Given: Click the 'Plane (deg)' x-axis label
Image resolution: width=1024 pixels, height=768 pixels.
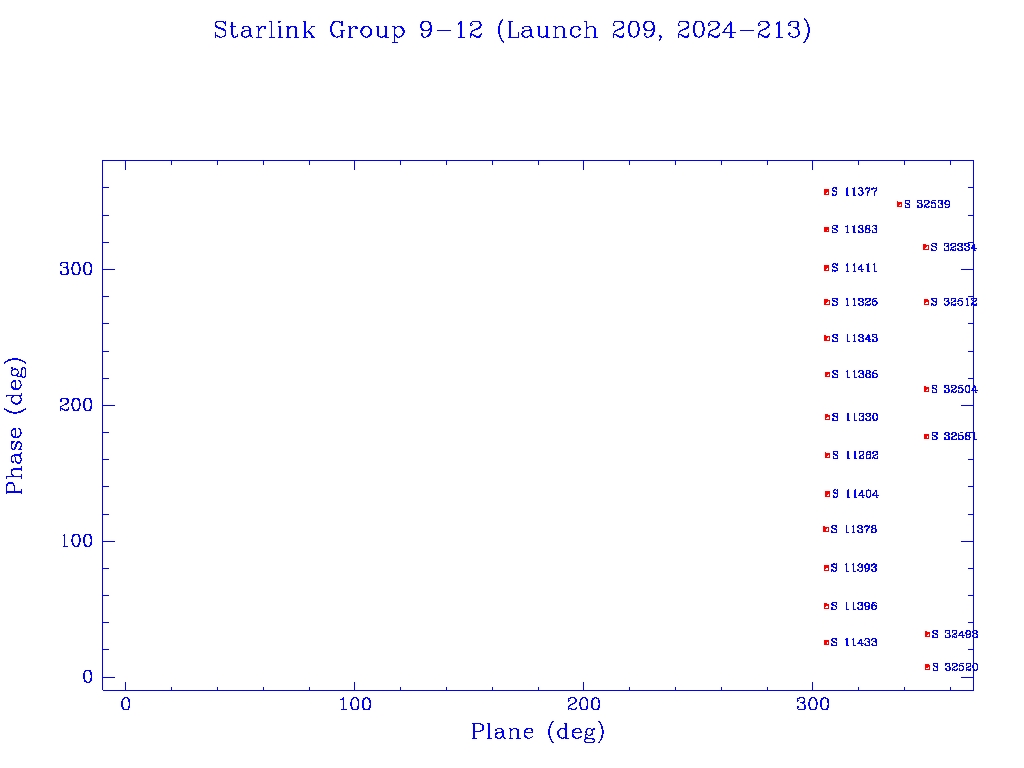Looking at the screenshot, I should tap(538, 732).
